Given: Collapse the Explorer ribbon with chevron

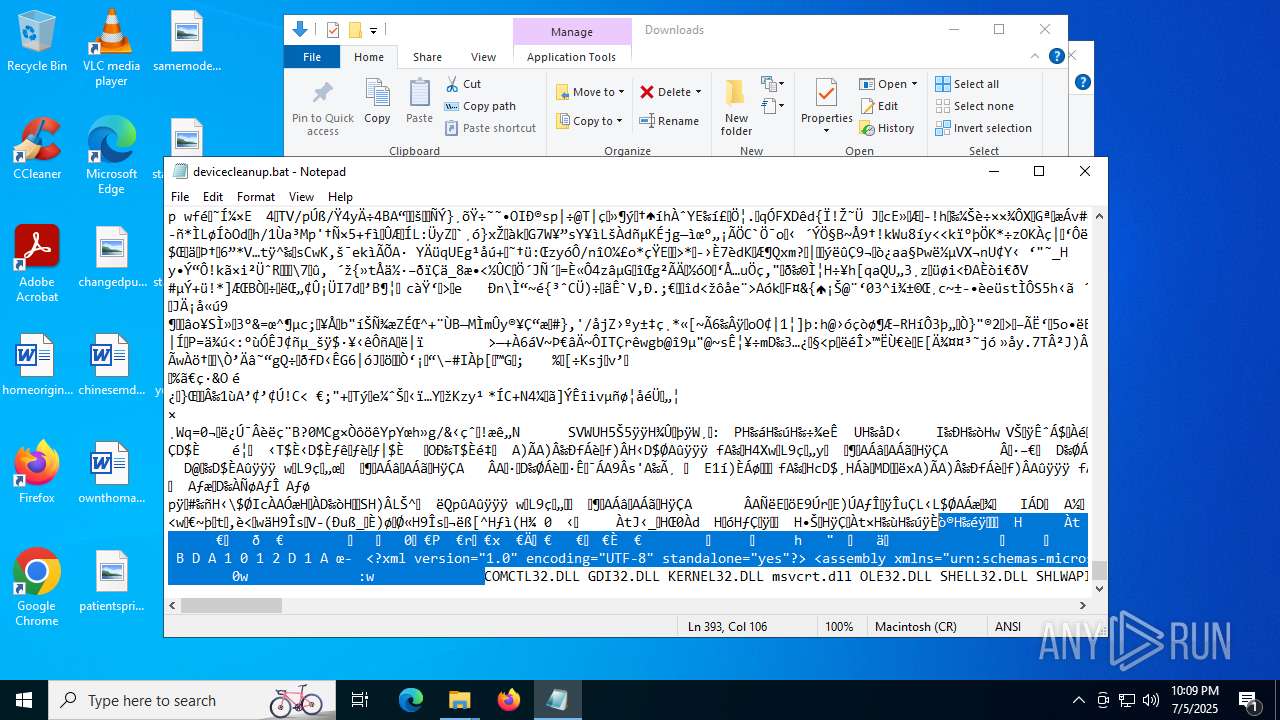Looking at the screenshot, I should tap(1036, 56).
